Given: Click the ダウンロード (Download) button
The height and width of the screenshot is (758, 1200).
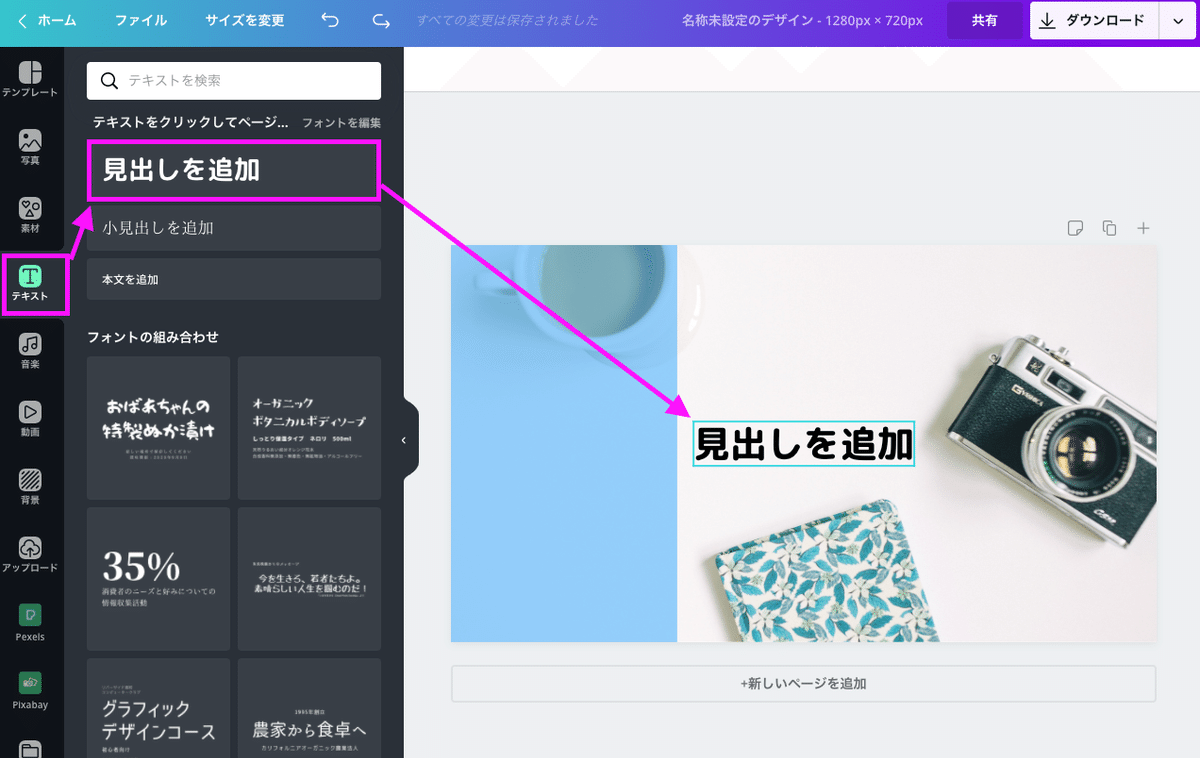Looking at the screenshot, I should tap(1094, 20).
